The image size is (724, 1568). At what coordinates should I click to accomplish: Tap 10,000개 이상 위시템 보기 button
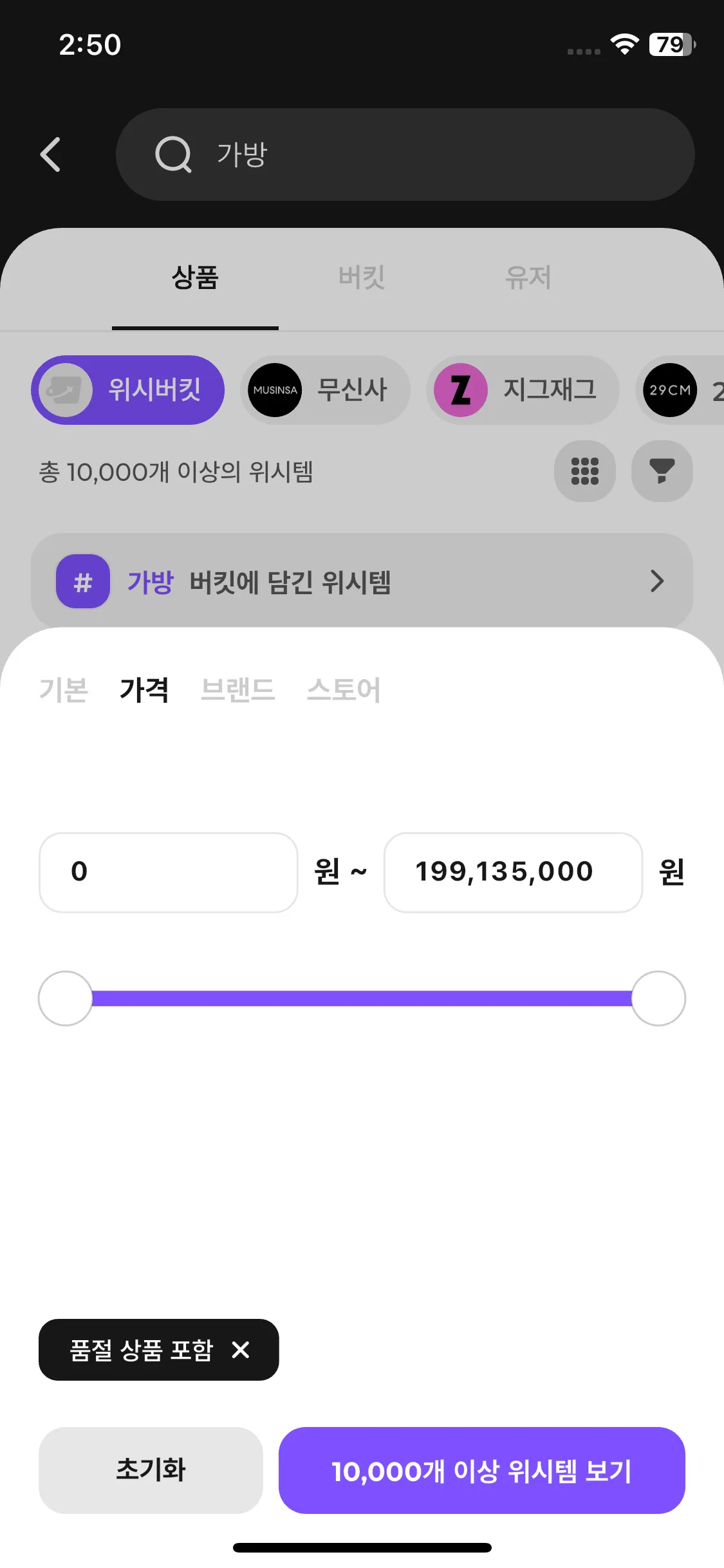[x=481, y=1471]
